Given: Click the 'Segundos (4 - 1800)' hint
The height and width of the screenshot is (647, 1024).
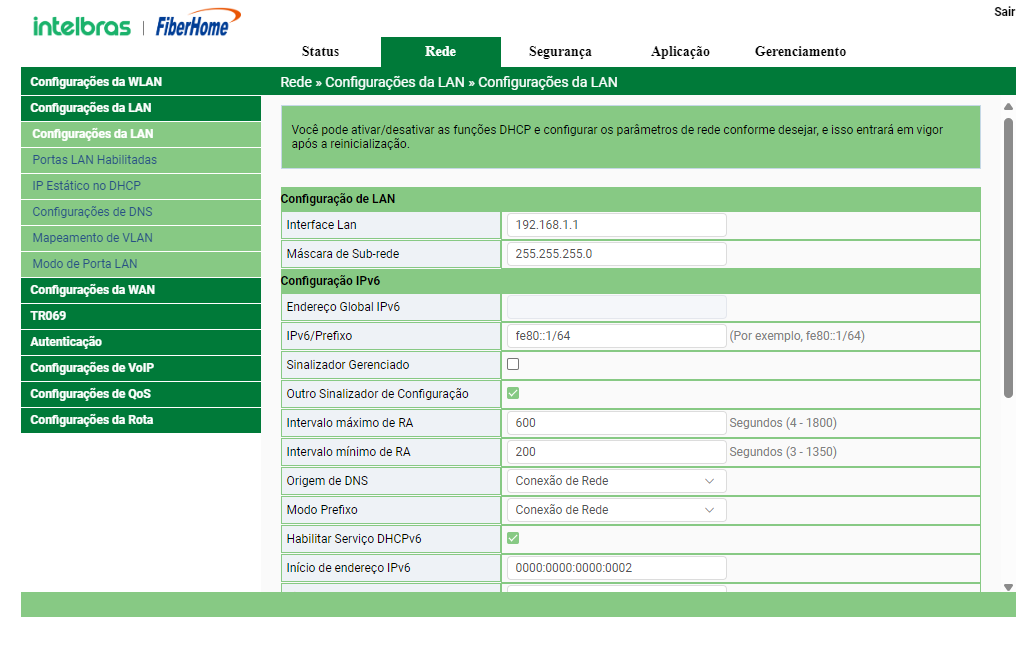Looking at the screenshot, I should (x=783, y=423).
